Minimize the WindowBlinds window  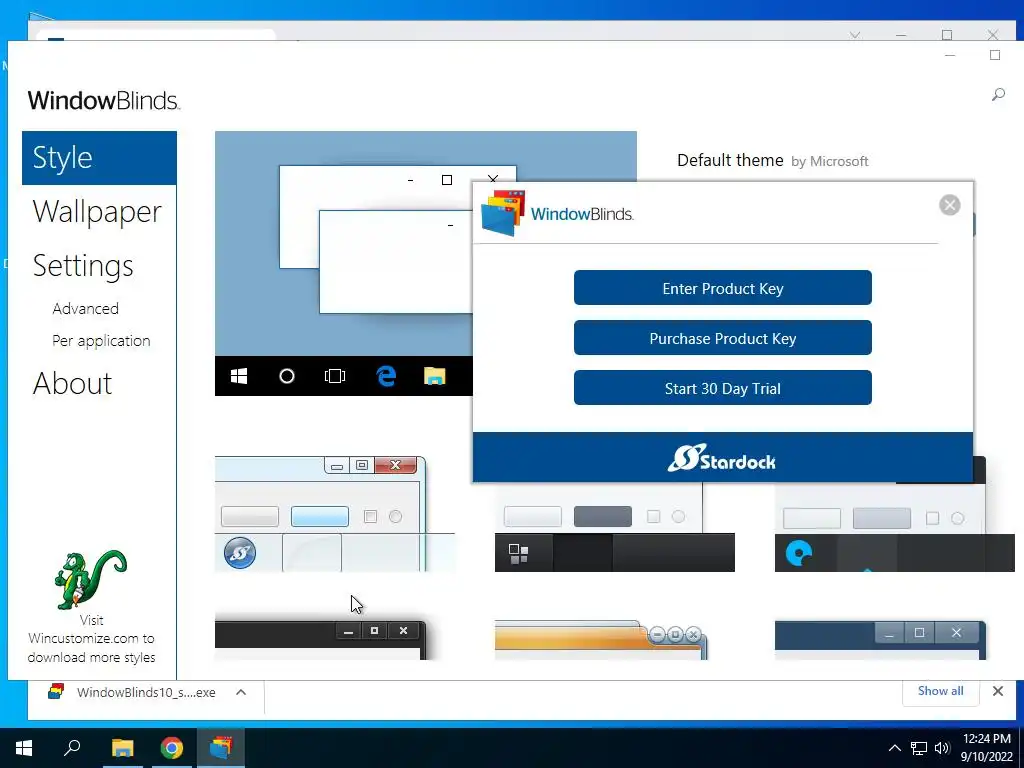950,56
